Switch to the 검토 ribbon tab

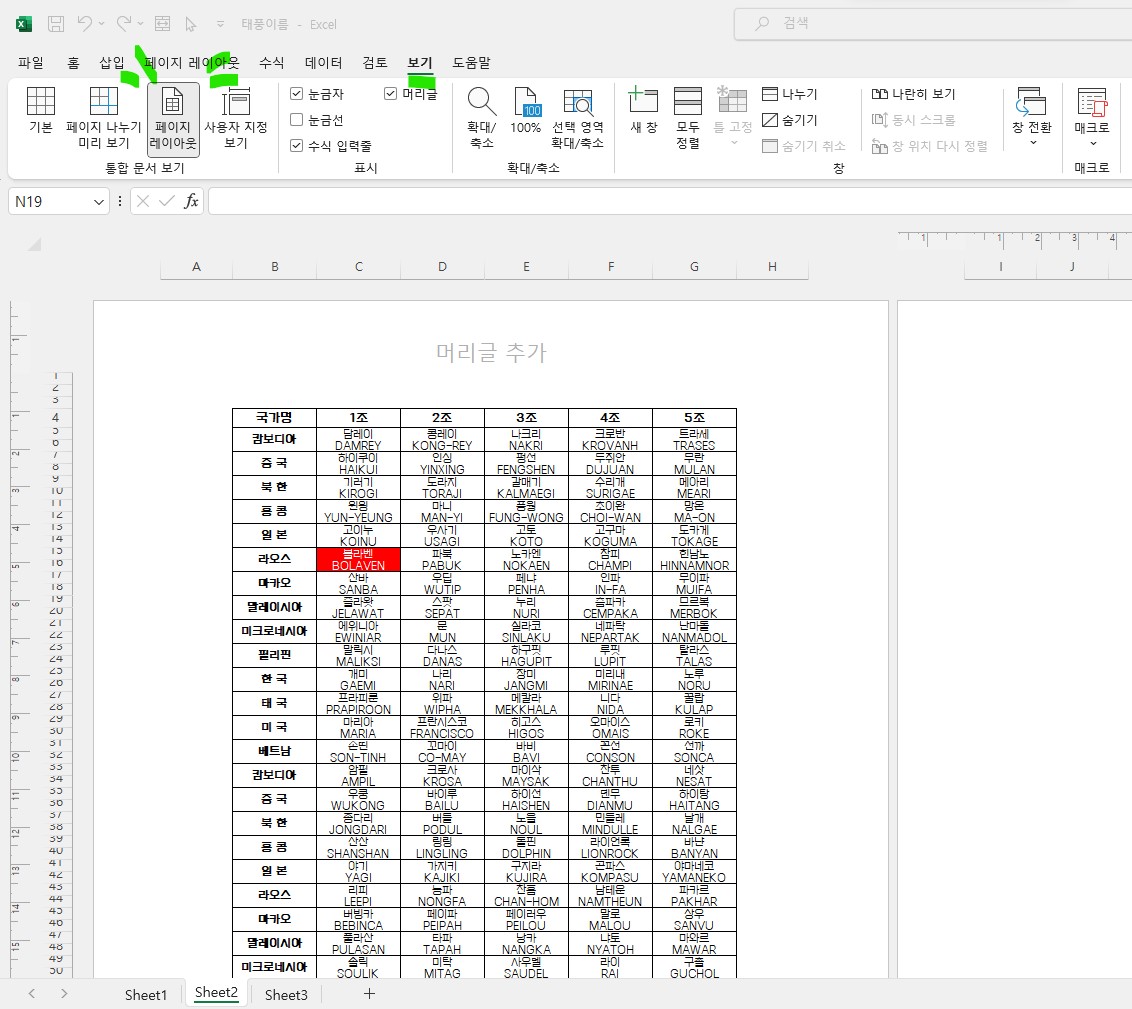(x=375, y=63)
